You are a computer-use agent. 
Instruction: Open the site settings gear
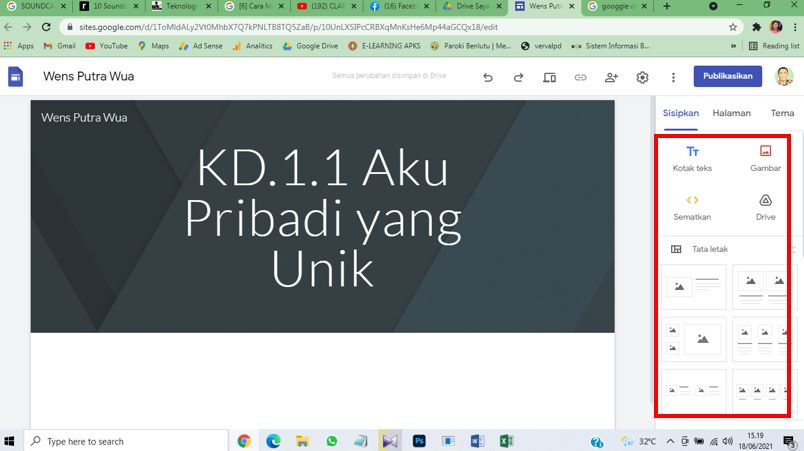click(x=642, y=77)
